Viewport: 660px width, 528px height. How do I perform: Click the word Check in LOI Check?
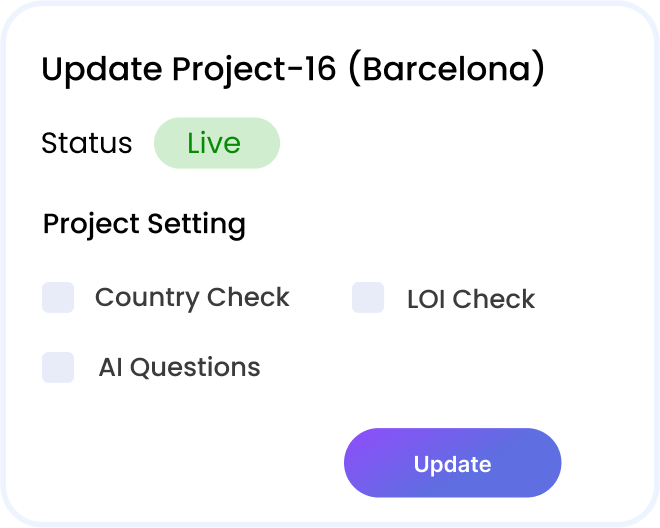494,299
